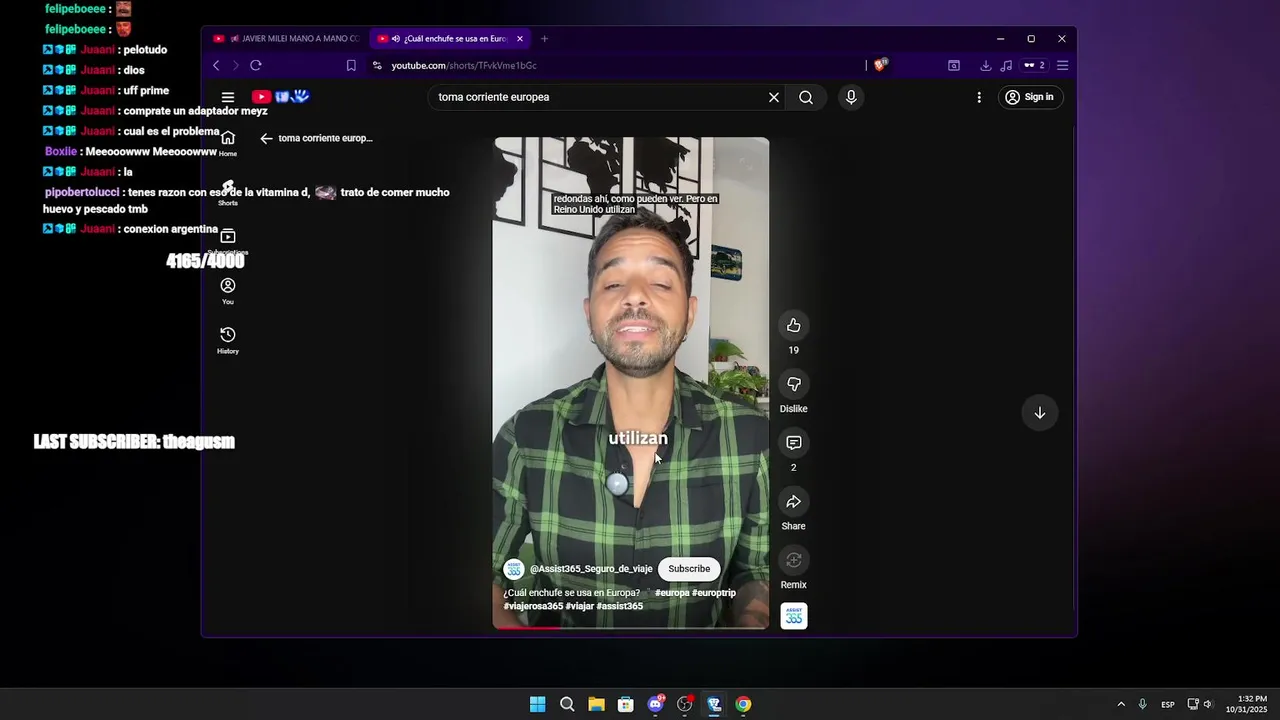The width and height of the screenshot is (1280, 720).
Task: Share this short video
Action: (793, 501)
